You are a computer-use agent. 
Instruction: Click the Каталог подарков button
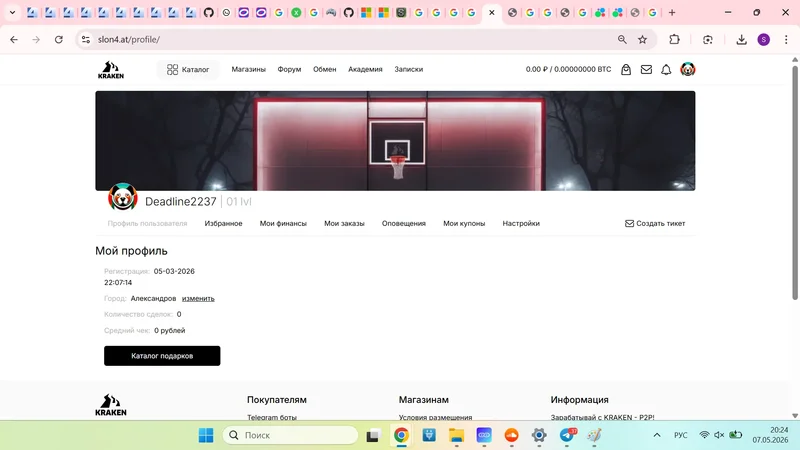[162, 356]
